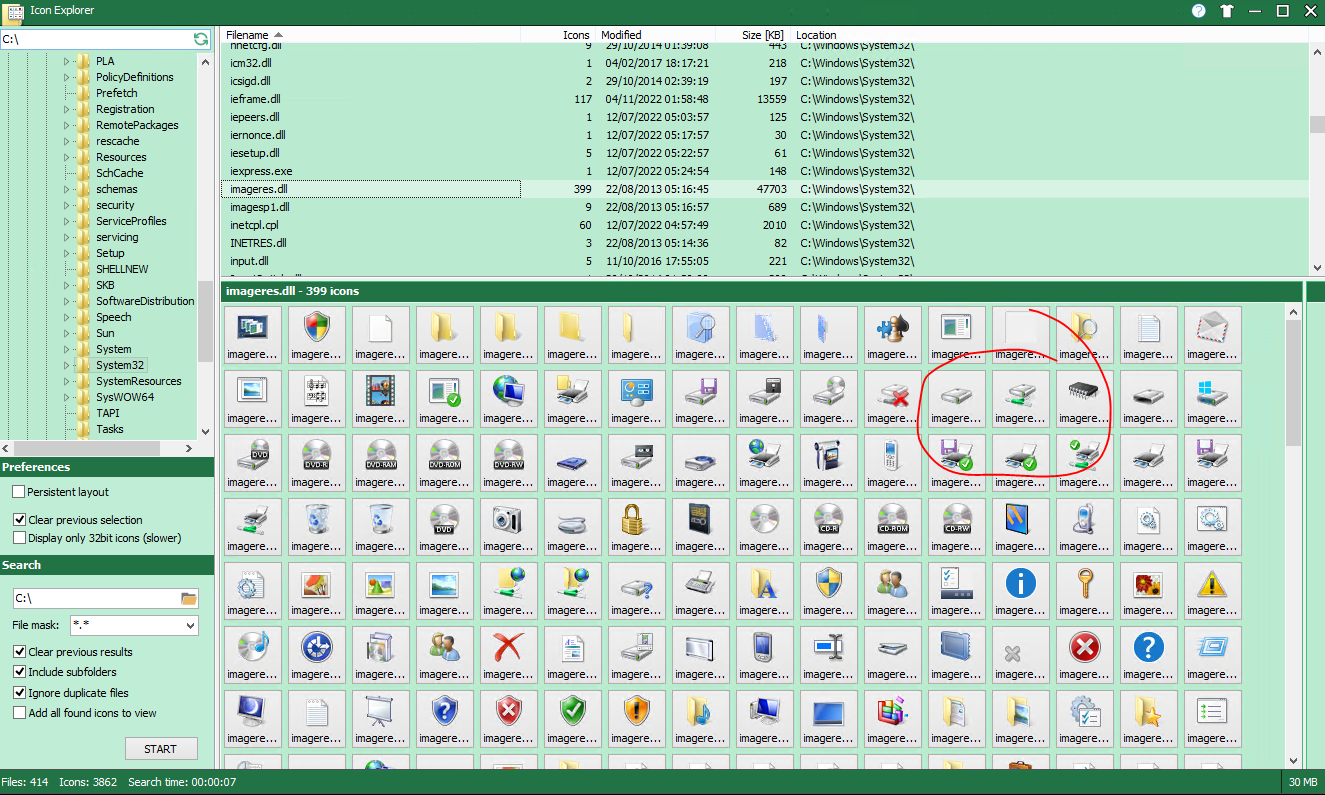Screen dimensions: 1325x795
Task: Expand the RemotePackages folder node
Action: point(67,125)
